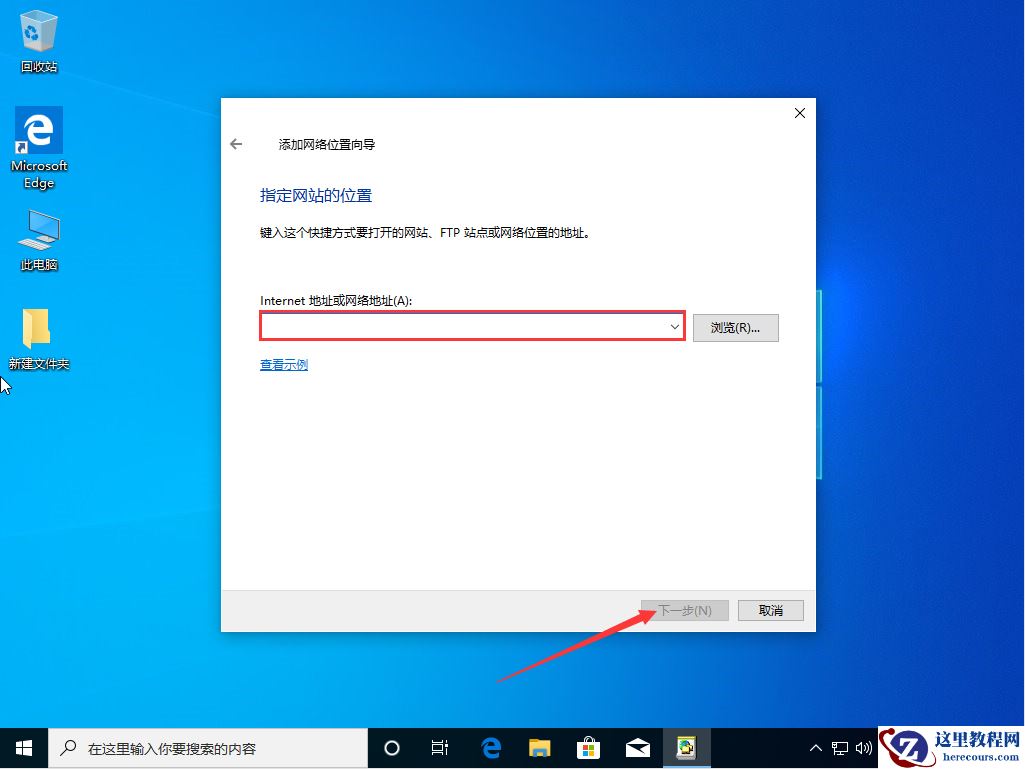This screenshot has height=769, width=1025.
Task: Click the back arrow in the wizard
Action: [236, 143]
